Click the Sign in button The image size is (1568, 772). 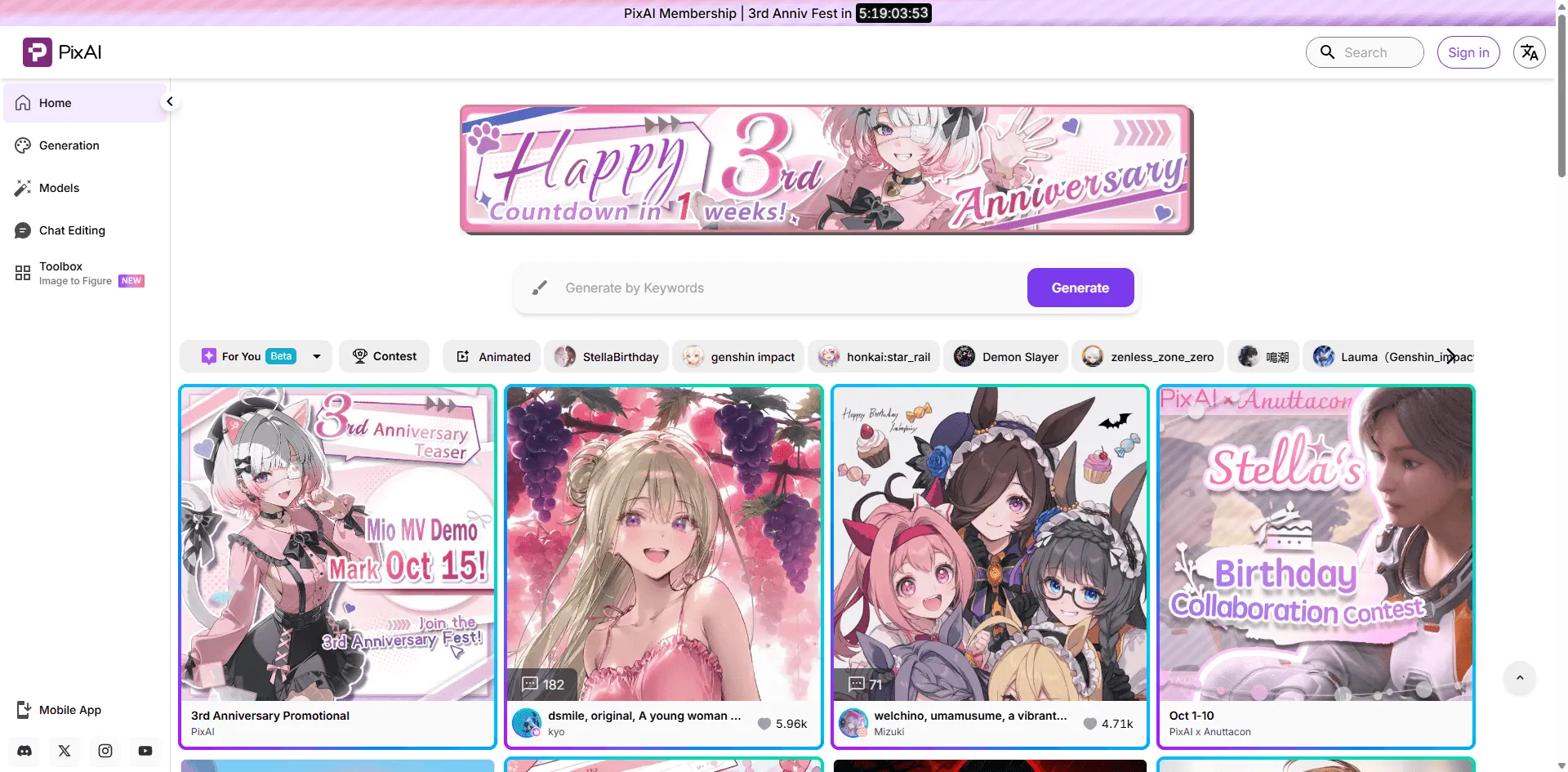[x=1468, y=52]
